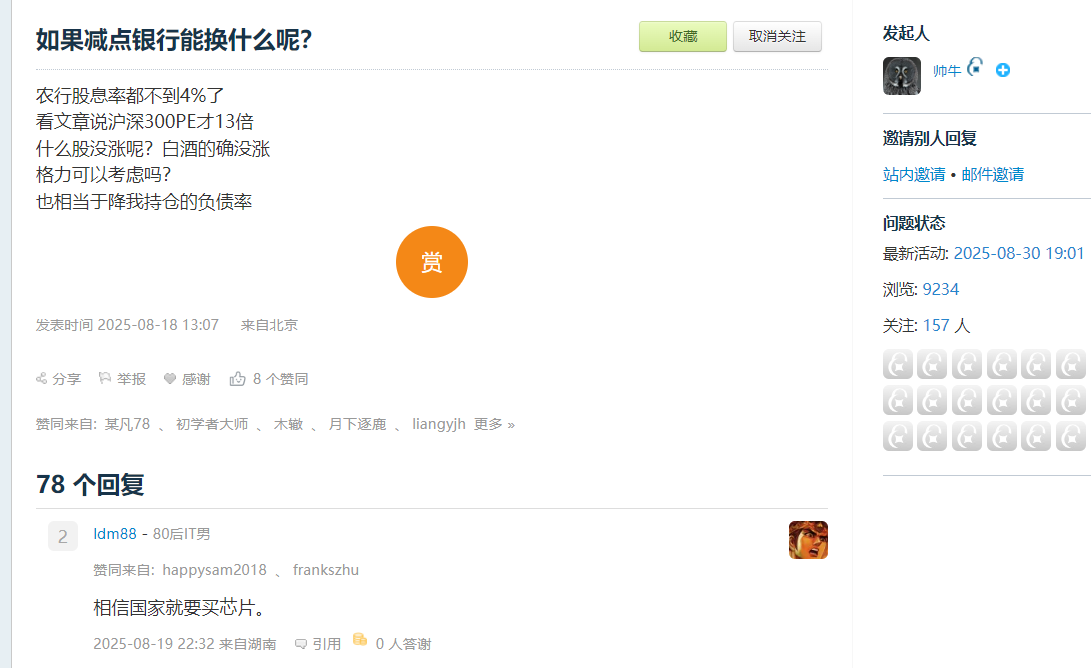Toggle the 收藏 favorite button

683,36
